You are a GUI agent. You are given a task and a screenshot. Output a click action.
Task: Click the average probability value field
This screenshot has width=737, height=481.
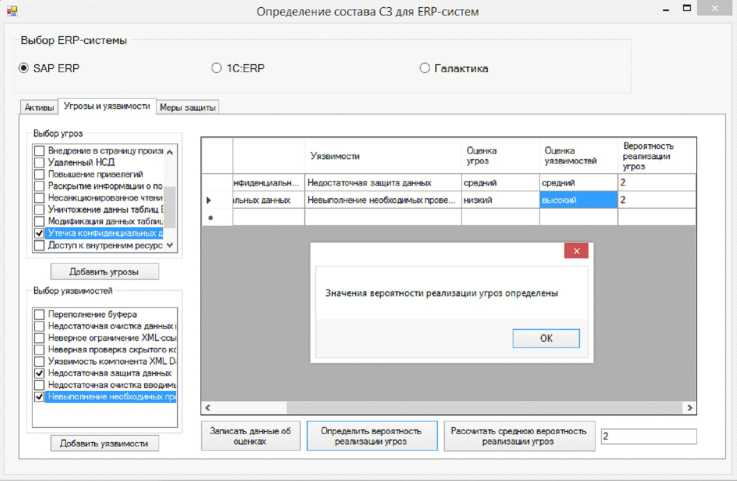(x=649, y=436)
